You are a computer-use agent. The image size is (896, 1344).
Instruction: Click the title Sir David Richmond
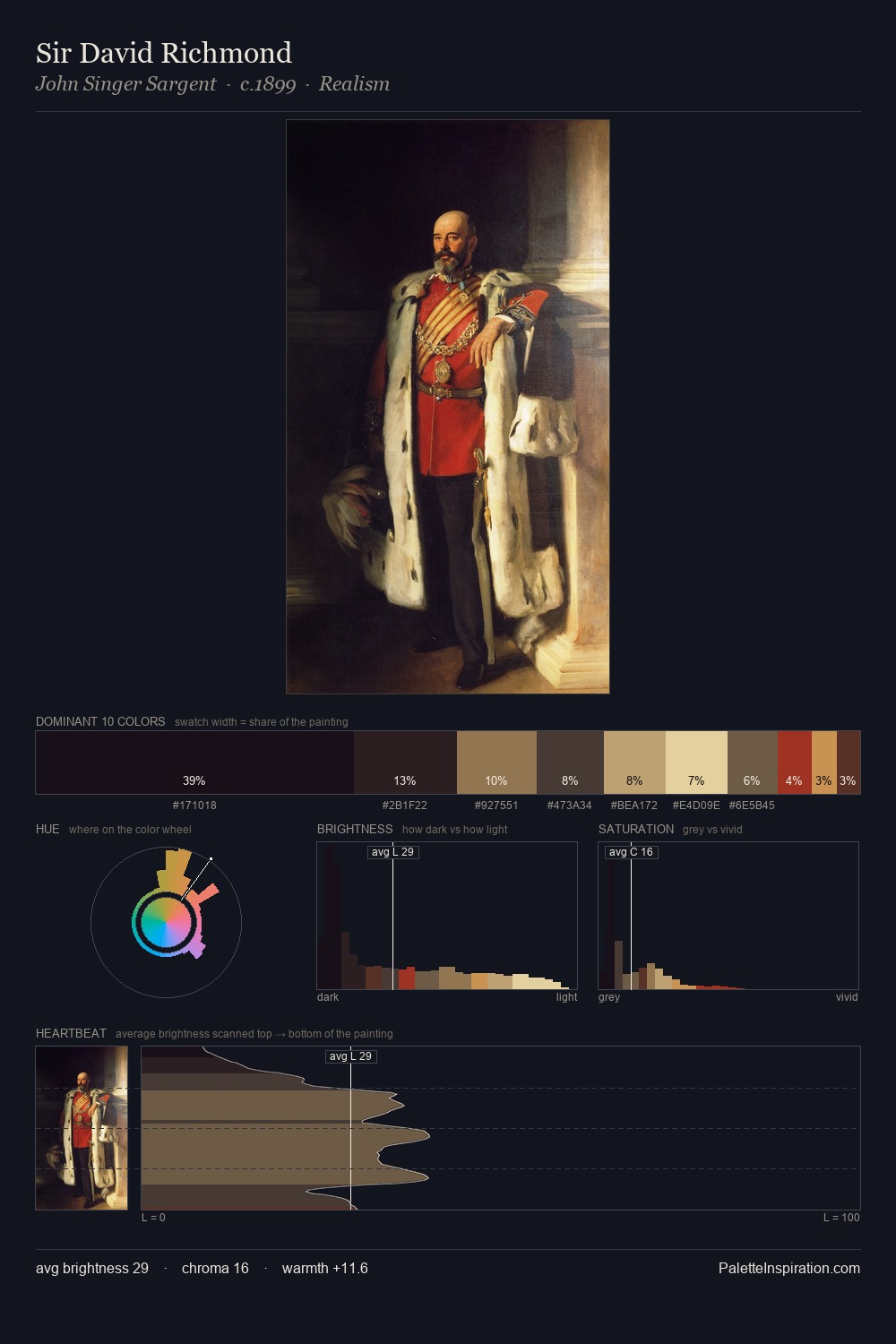coord(164,53)
